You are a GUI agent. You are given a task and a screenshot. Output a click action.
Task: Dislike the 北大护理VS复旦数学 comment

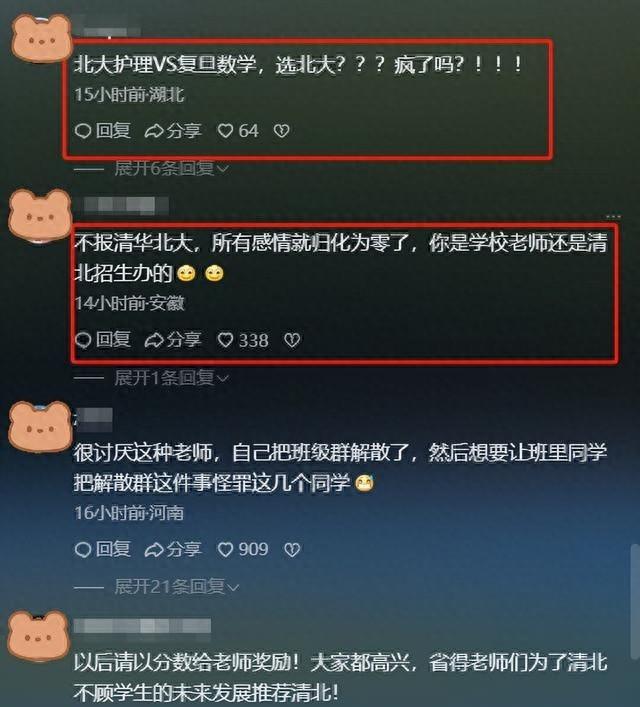[281, 131]
